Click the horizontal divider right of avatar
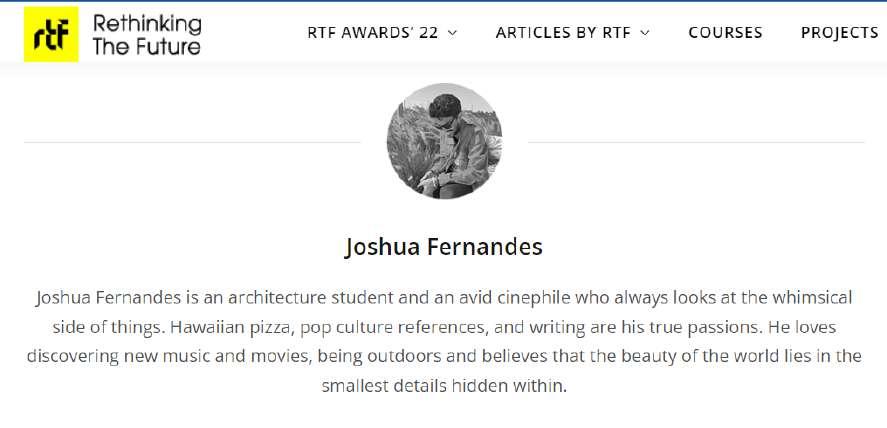887x428 pixels. 695,142
